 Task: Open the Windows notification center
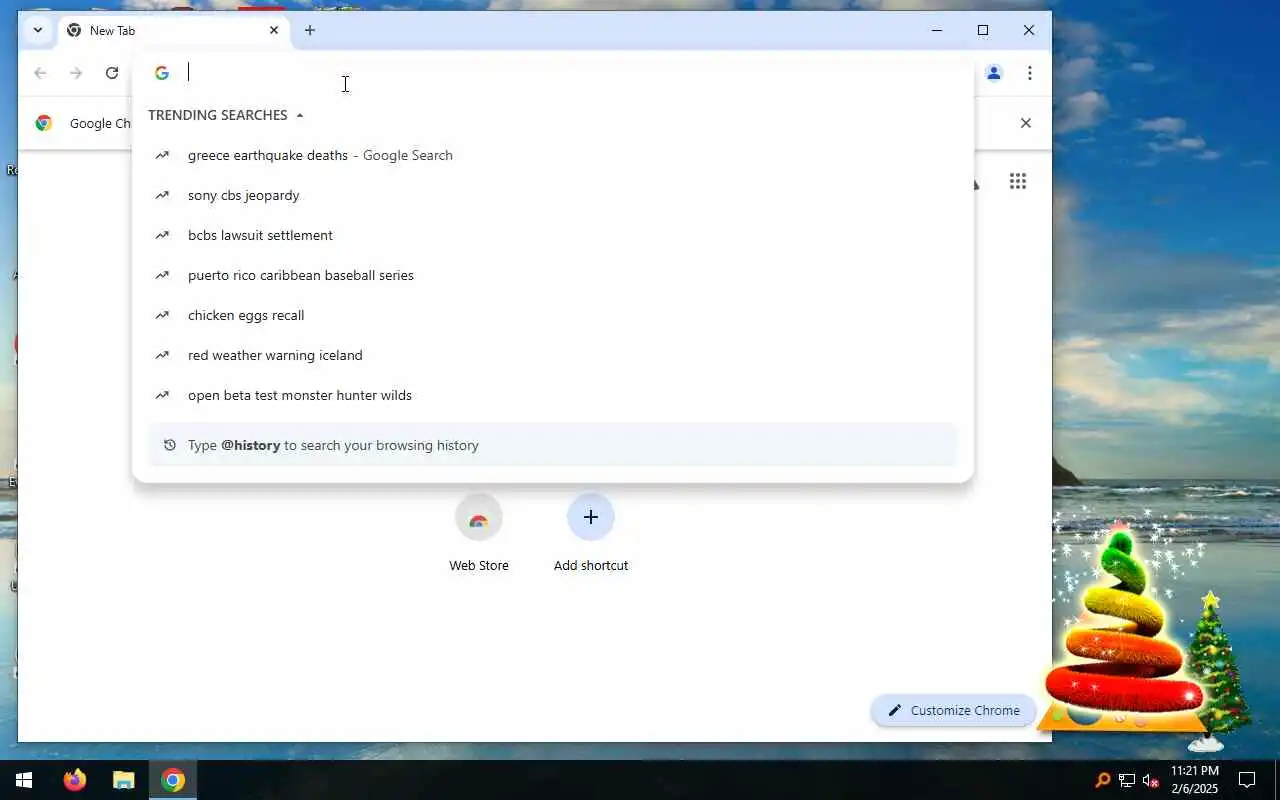click(1247, 780)
